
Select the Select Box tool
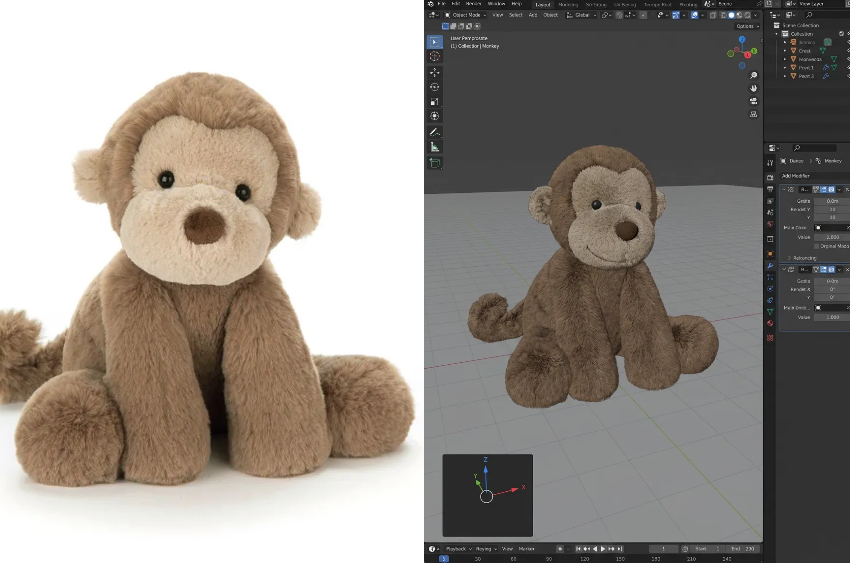pos(435,42)
